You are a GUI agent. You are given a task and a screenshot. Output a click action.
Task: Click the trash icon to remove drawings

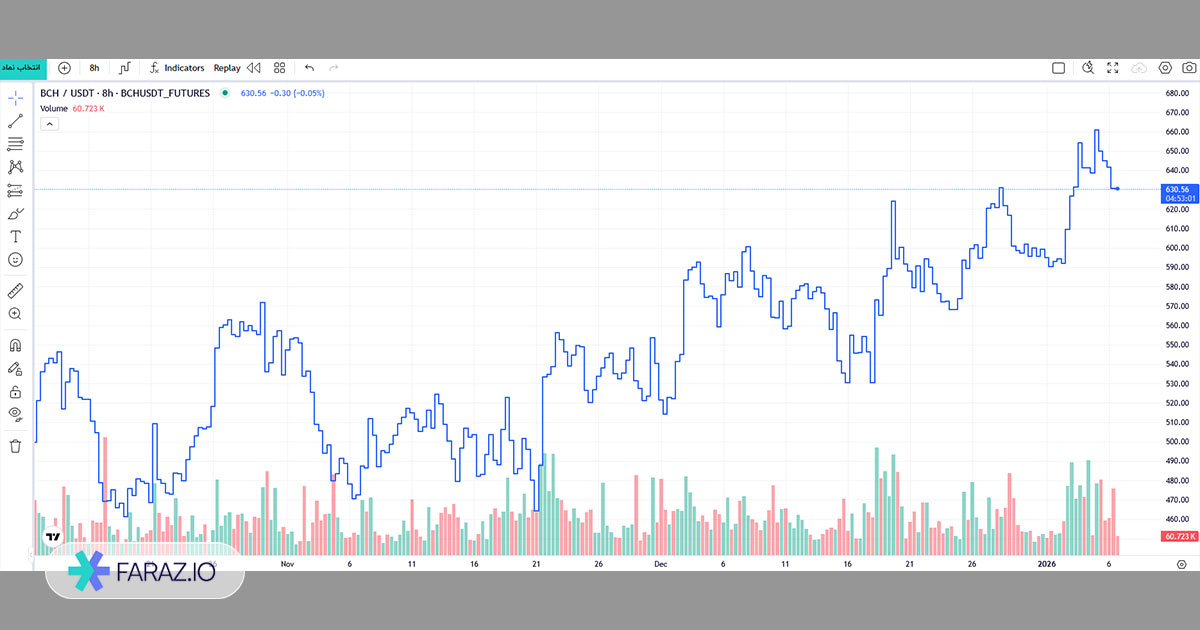point(15,446)
